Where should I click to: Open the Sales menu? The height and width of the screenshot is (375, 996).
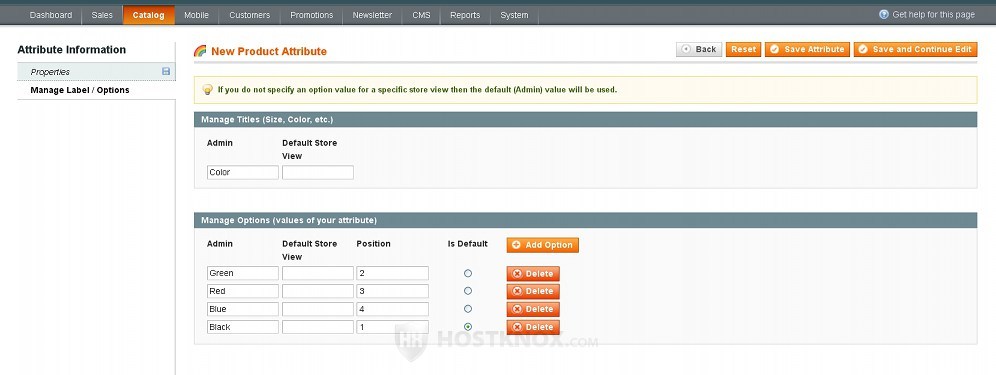click(102, 15)
